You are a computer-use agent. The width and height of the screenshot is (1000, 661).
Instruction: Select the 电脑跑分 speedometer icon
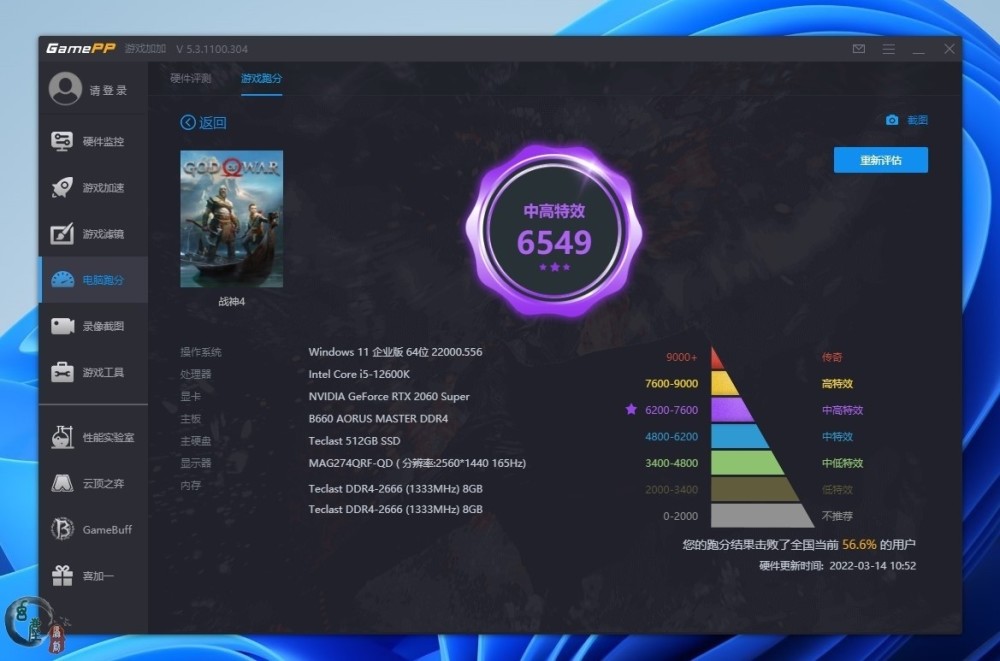click(62, 279)
